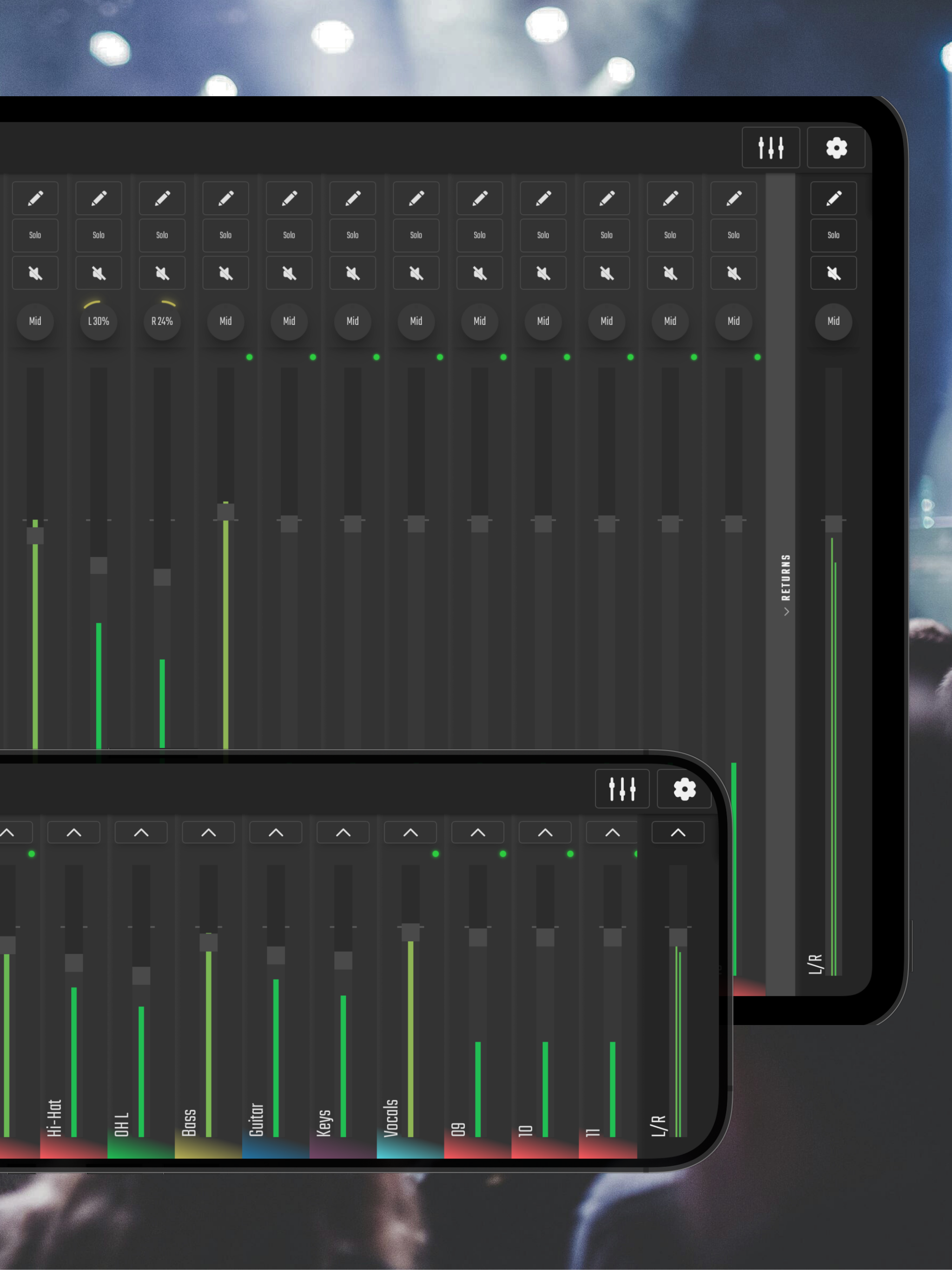Select the Hi-Hat channel label
The image size is (952, 1270).
coord(54,1117)
